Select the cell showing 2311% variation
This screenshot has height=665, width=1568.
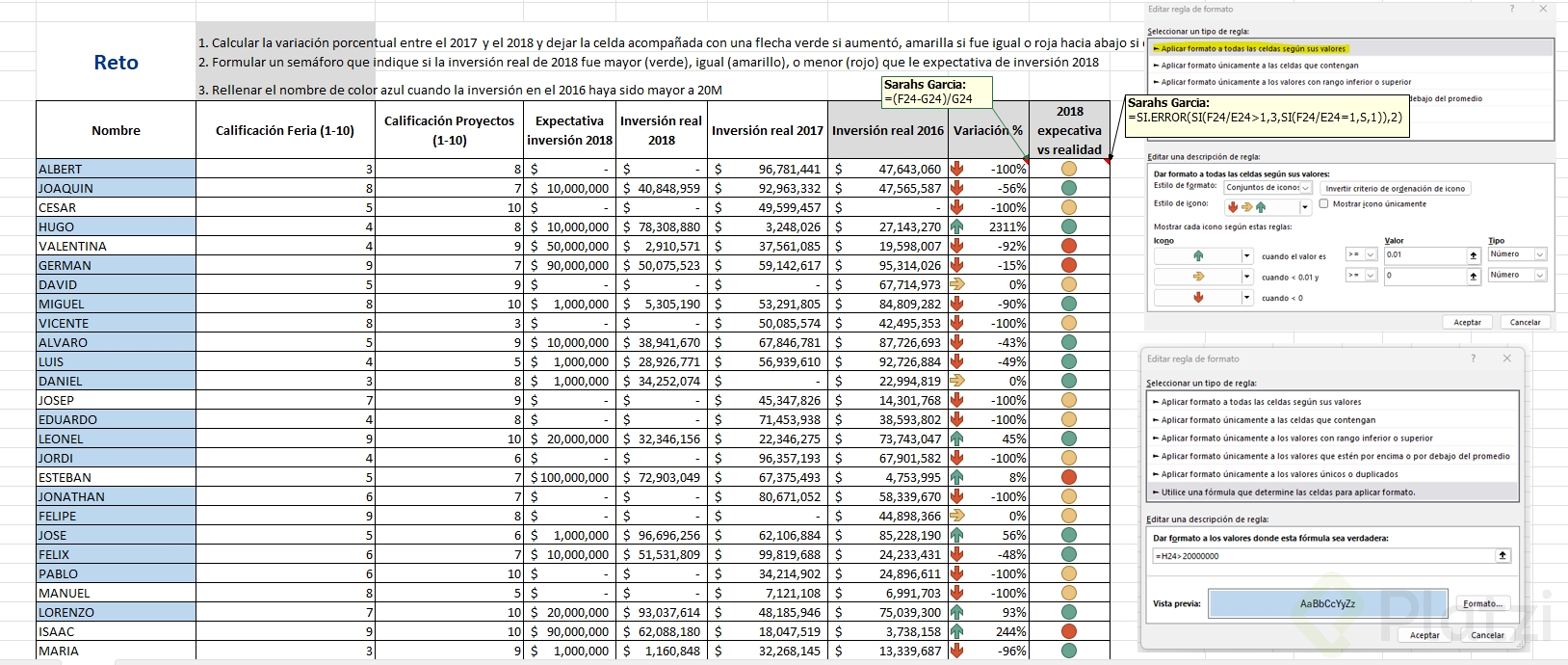(988, 226)
